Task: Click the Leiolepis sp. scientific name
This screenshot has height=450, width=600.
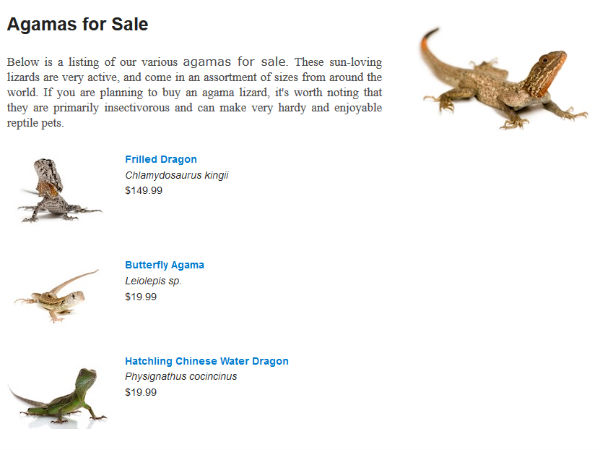Action: tap(153, 281)
